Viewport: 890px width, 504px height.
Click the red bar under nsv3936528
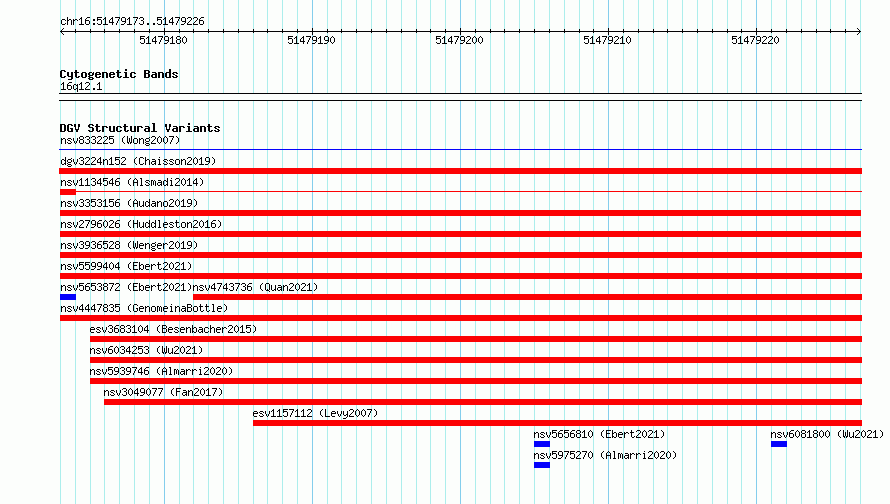pos(460,255)
